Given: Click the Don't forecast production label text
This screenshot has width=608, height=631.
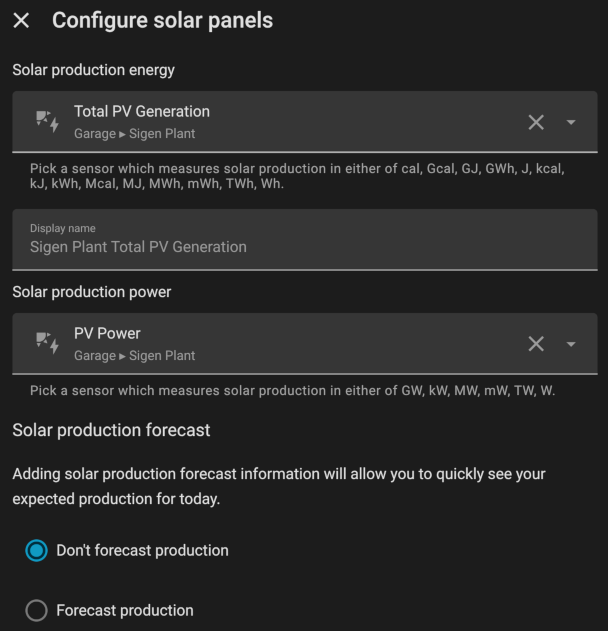Looking at the screenshot, I should (x=142, y=550).
